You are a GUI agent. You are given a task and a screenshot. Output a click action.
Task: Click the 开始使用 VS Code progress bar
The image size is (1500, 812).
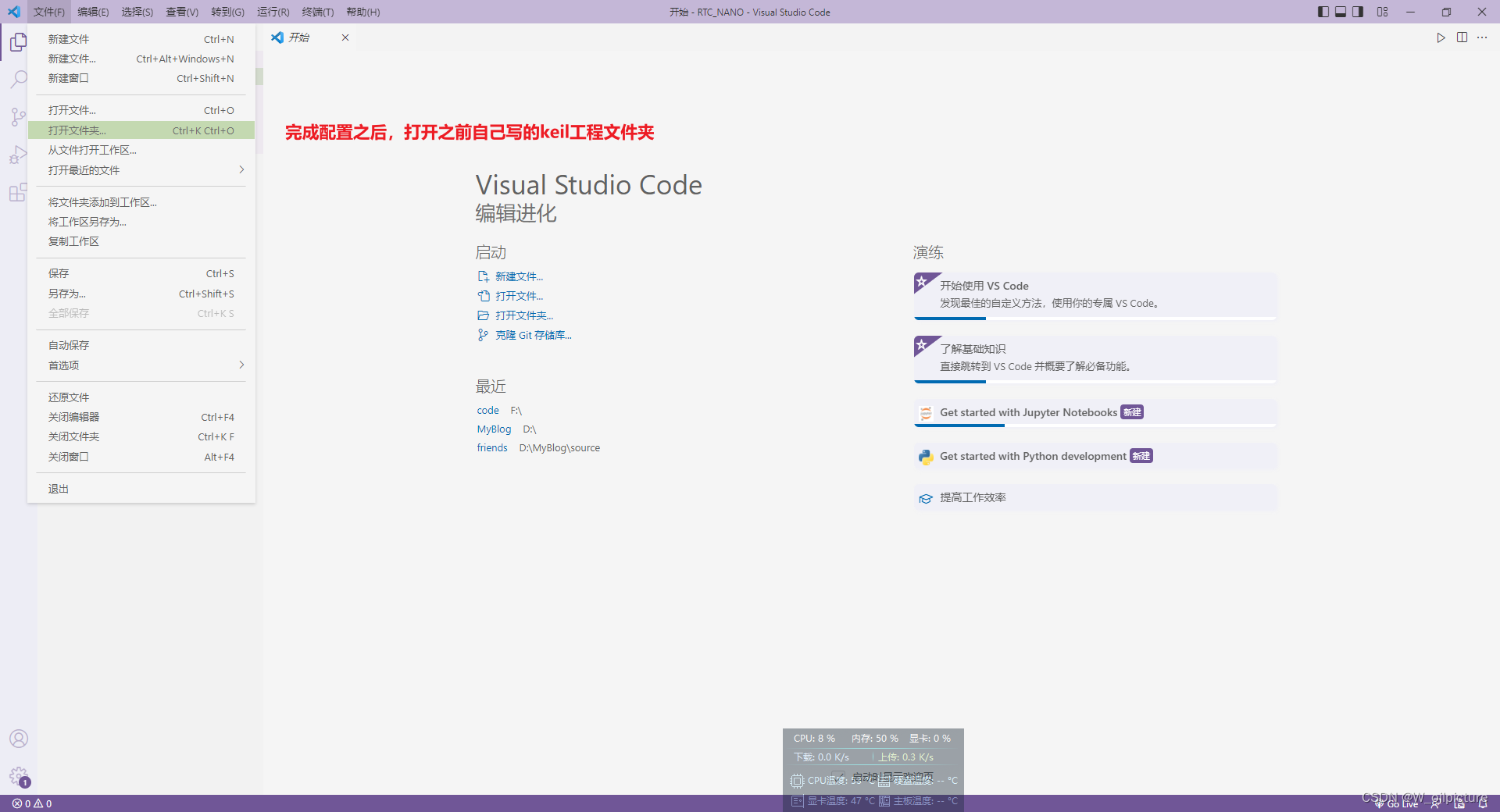1095,318
